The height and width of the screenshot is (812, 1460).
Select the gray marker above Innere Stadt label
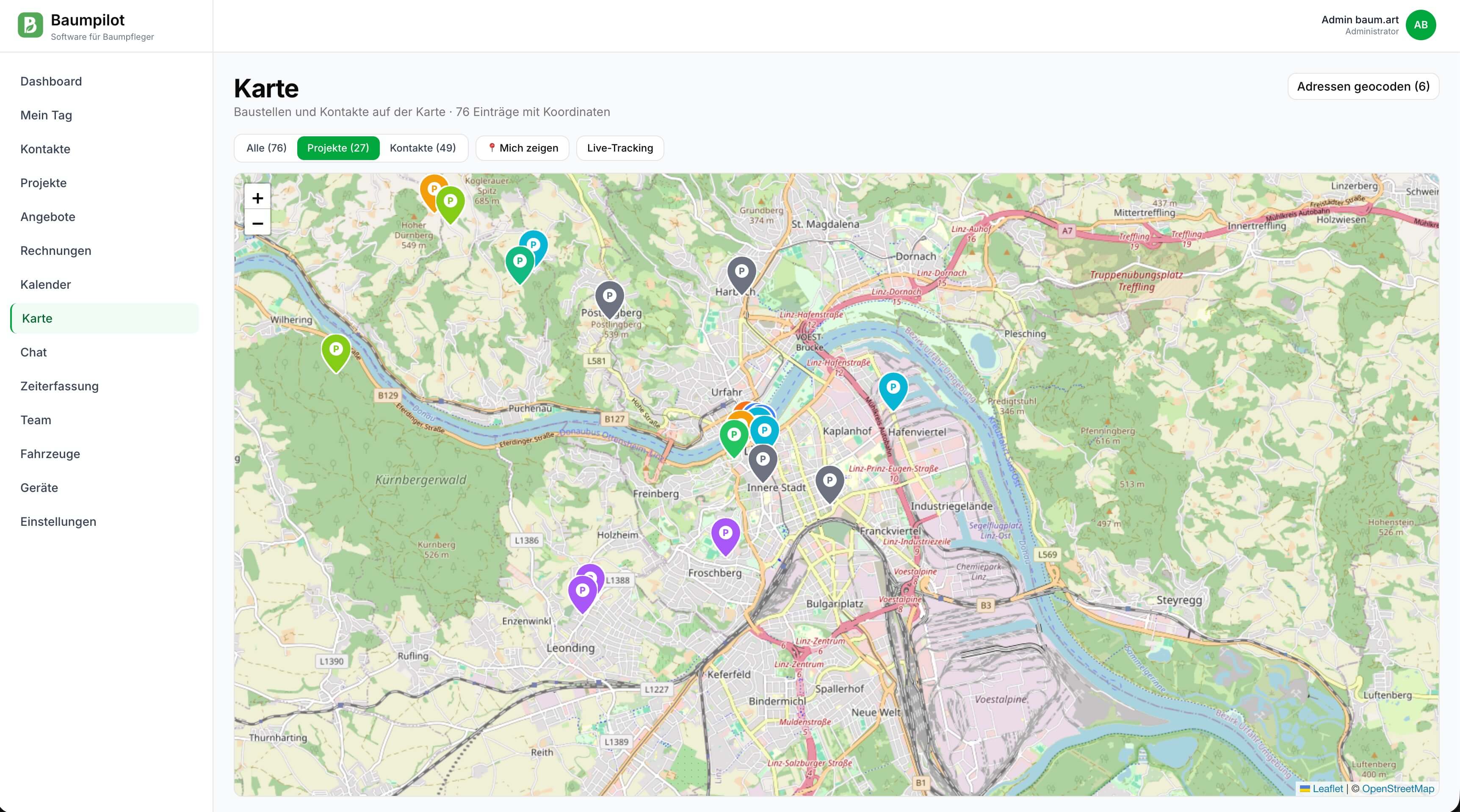762,462
